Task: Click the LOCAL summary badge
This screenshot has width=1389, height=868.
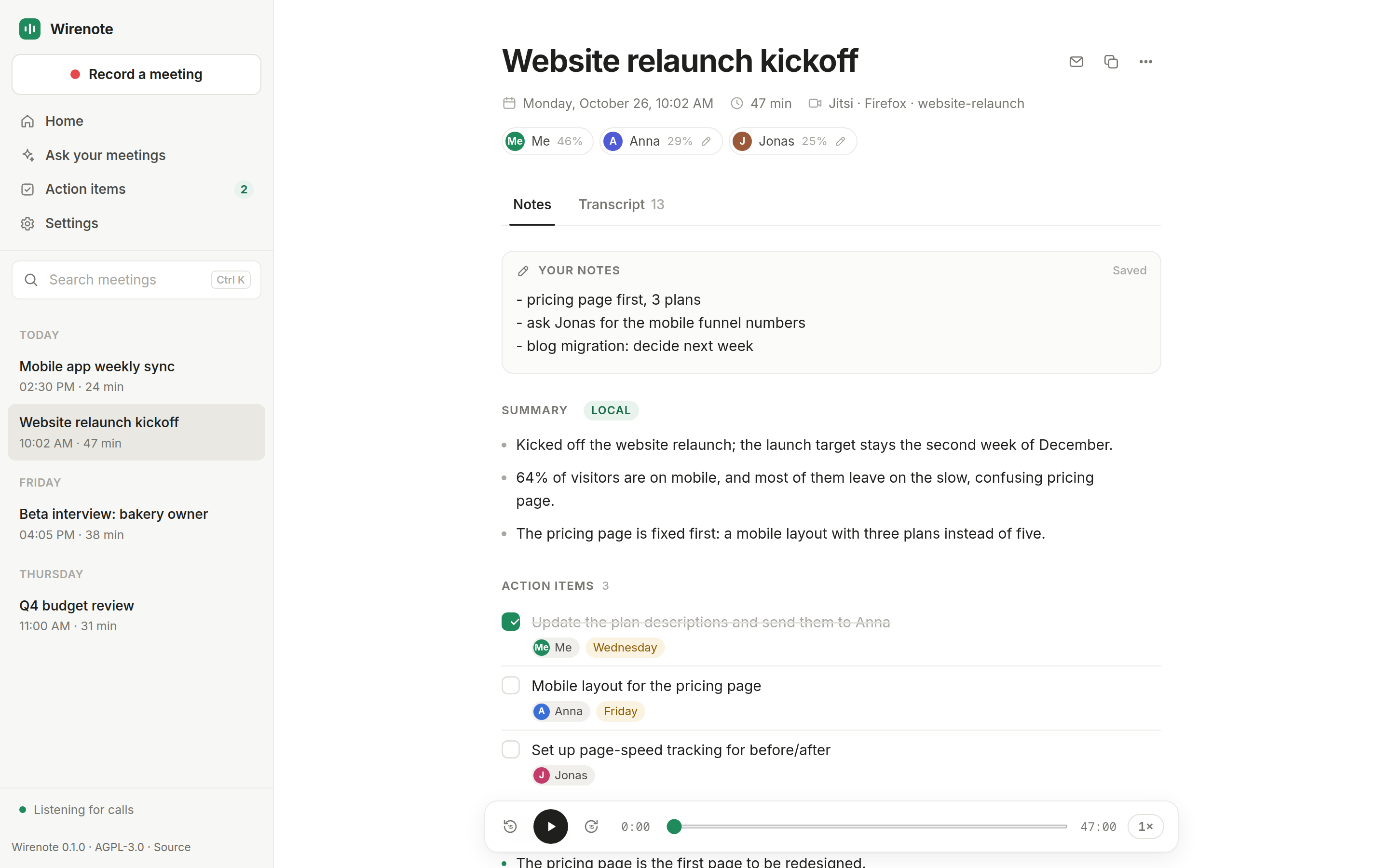Action: pyautogui.click(x=611, y=410)
